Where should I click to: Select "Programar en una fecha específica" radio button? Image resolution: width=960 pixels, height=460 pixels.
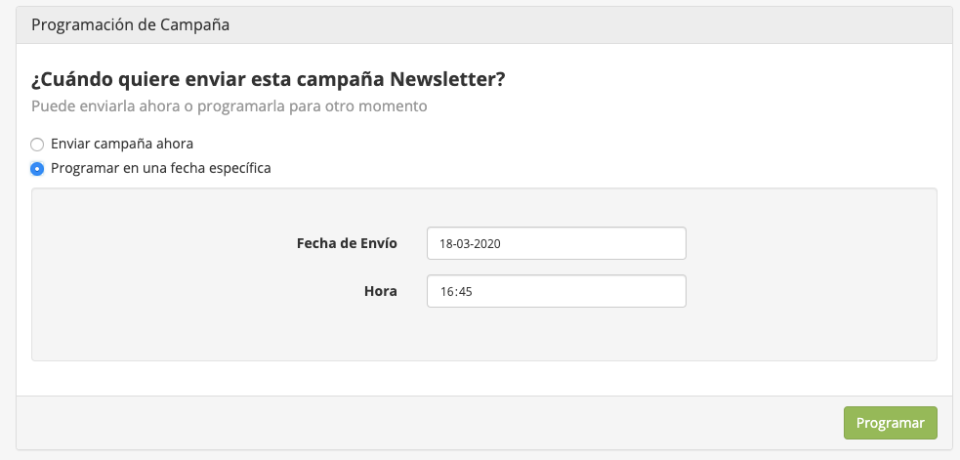pos(37,168)
